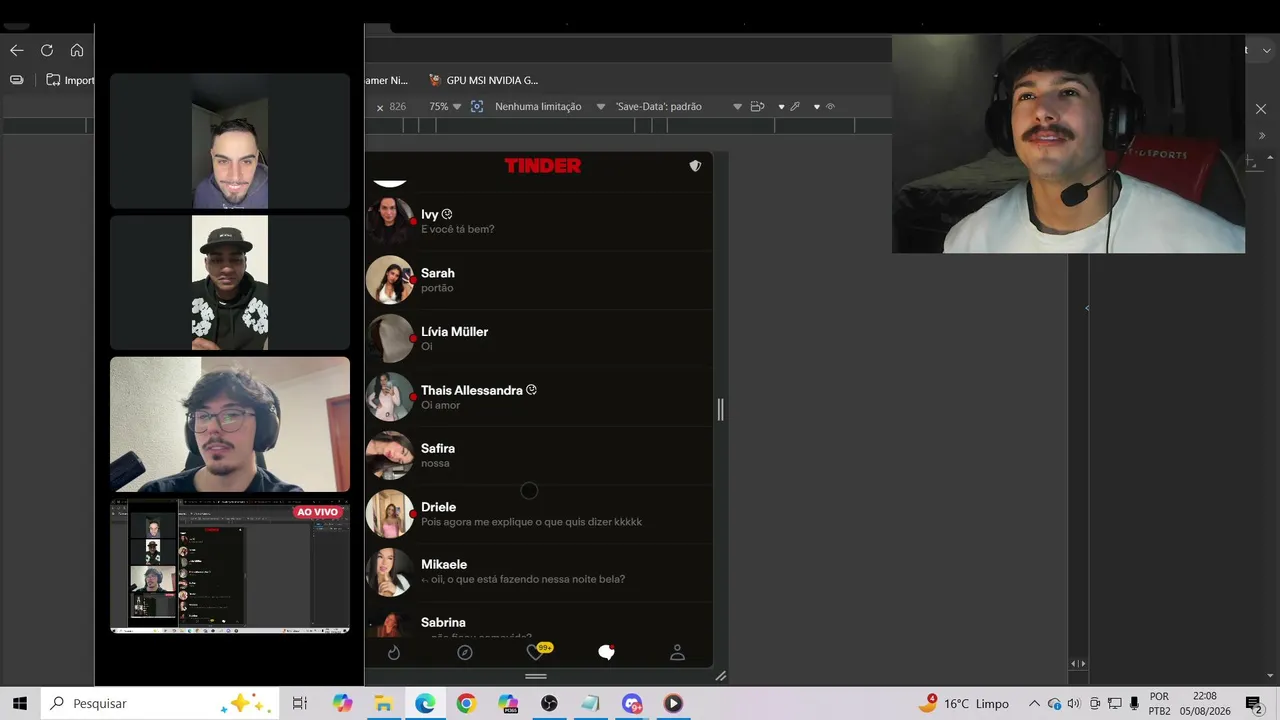Screen dimensions: 1280x720
Task: Select the AO VIVO screen share thumbnail
Action: pos(230,566)
